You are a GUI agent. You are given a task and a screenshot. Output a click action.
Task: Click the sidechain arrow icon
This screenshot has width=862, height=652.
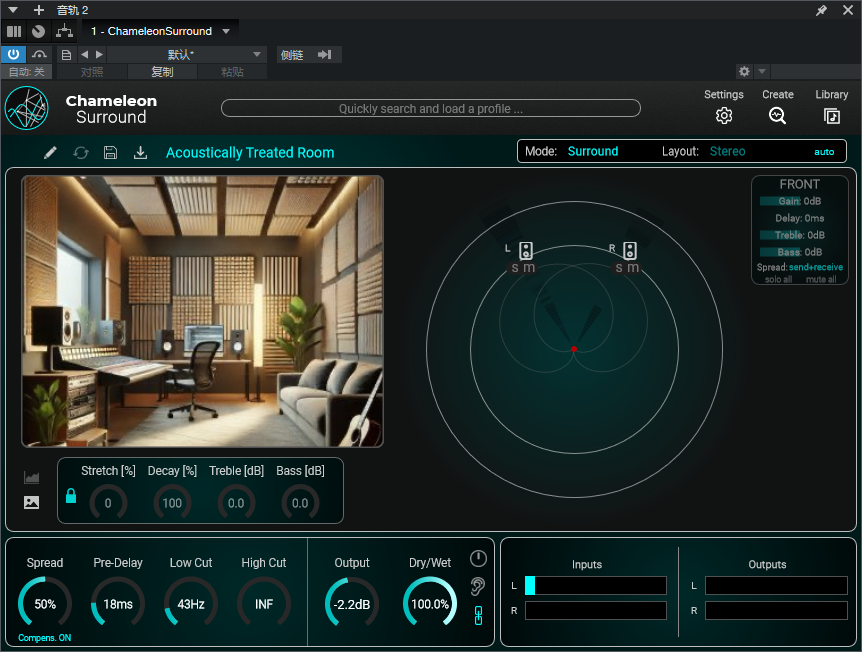point(324,54)
